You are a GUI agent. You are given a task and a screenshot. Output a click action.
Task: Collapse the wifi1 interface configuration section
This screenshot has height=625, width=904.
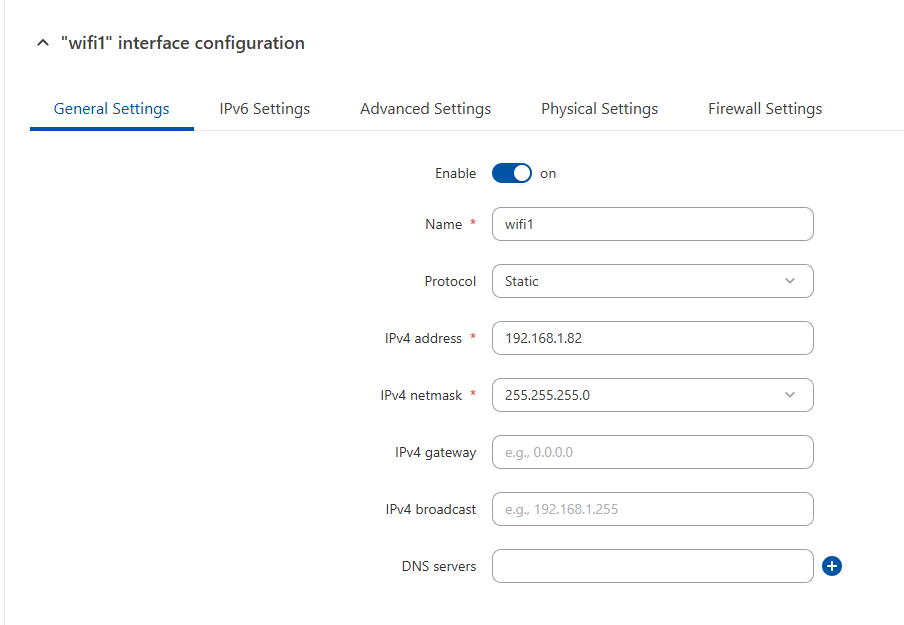pos(42,43)
